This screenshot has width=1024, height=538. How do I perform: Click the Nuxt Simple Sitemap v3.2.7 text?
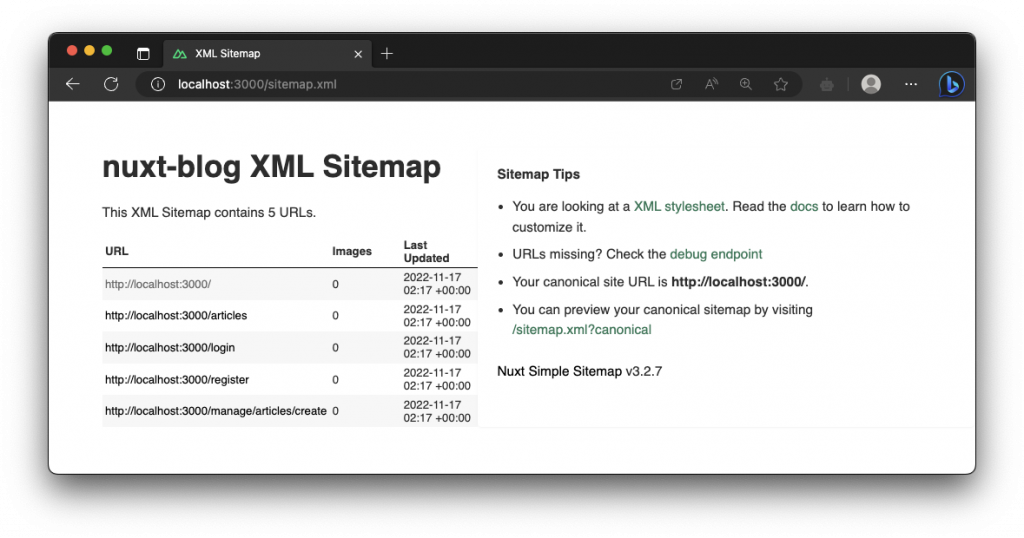(x=579, y=372)
